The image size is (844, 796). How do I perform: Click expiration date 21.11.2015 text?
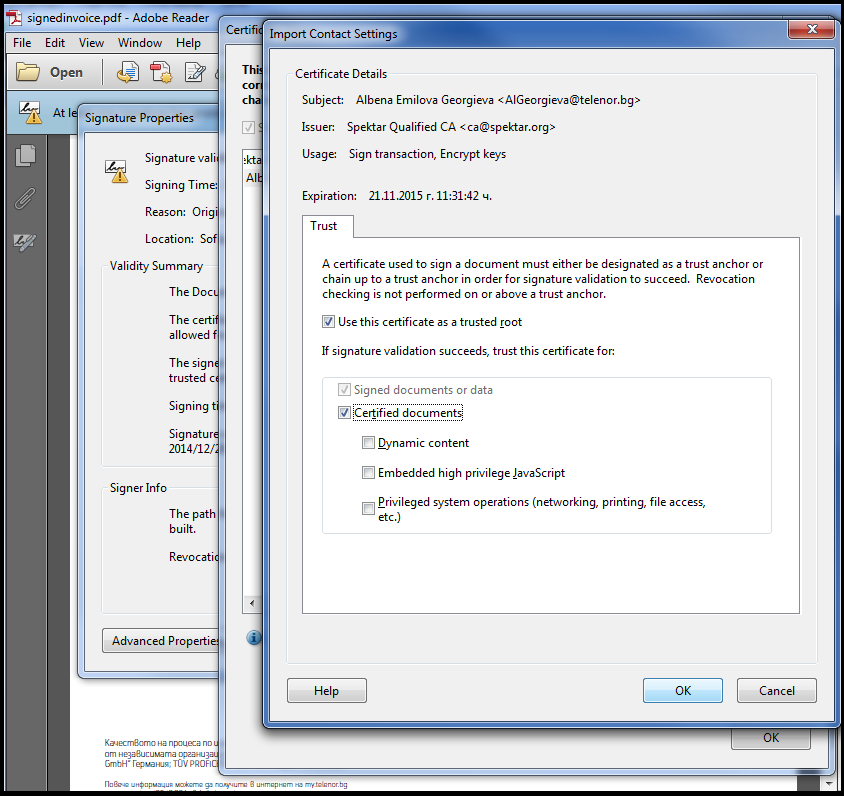pyautogui.click(x=430, y=196)
